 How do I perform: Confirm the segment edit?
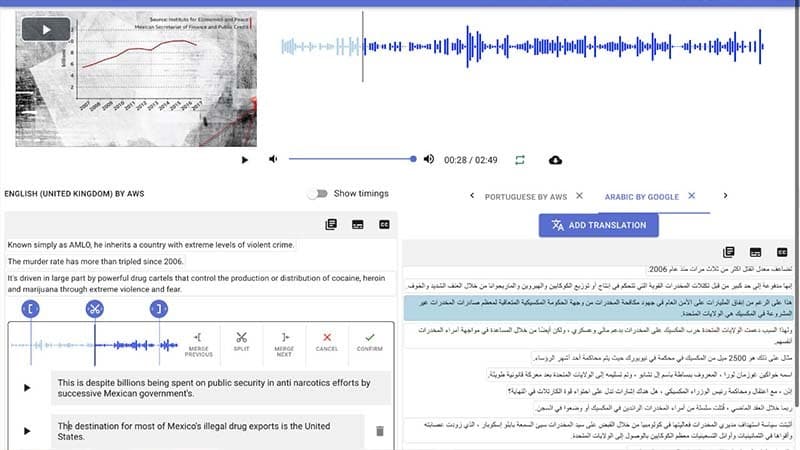click(x=370, y=344)
